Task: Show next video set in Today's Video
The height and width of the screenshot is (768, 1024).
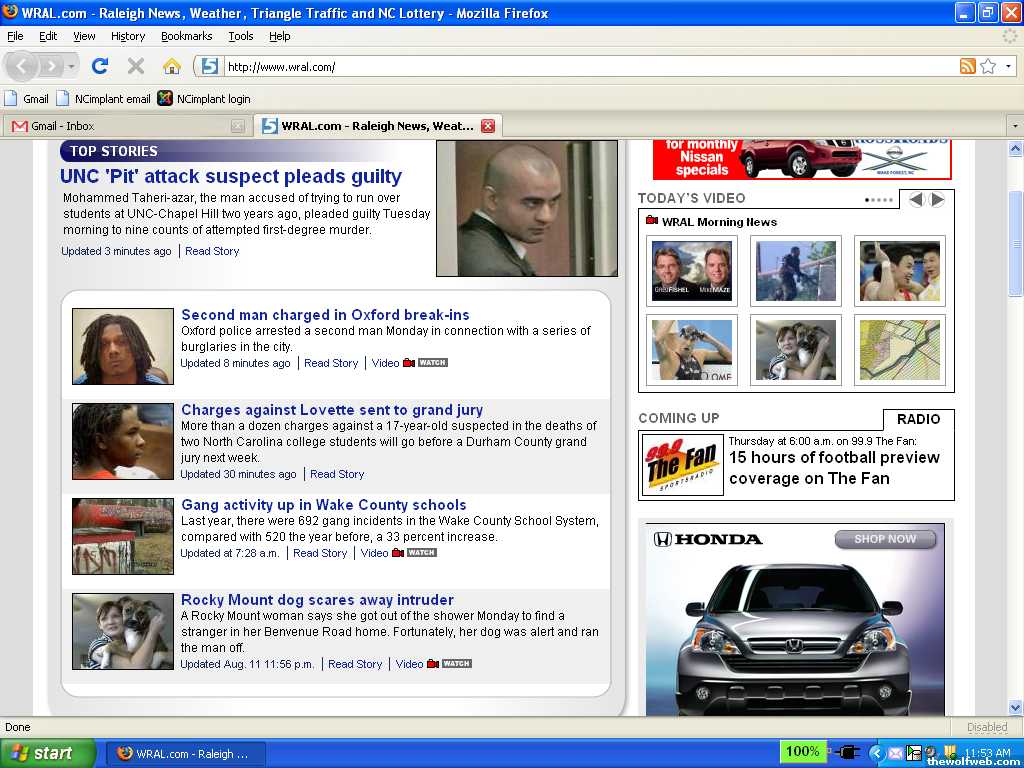Action: (x=936, y=199)
